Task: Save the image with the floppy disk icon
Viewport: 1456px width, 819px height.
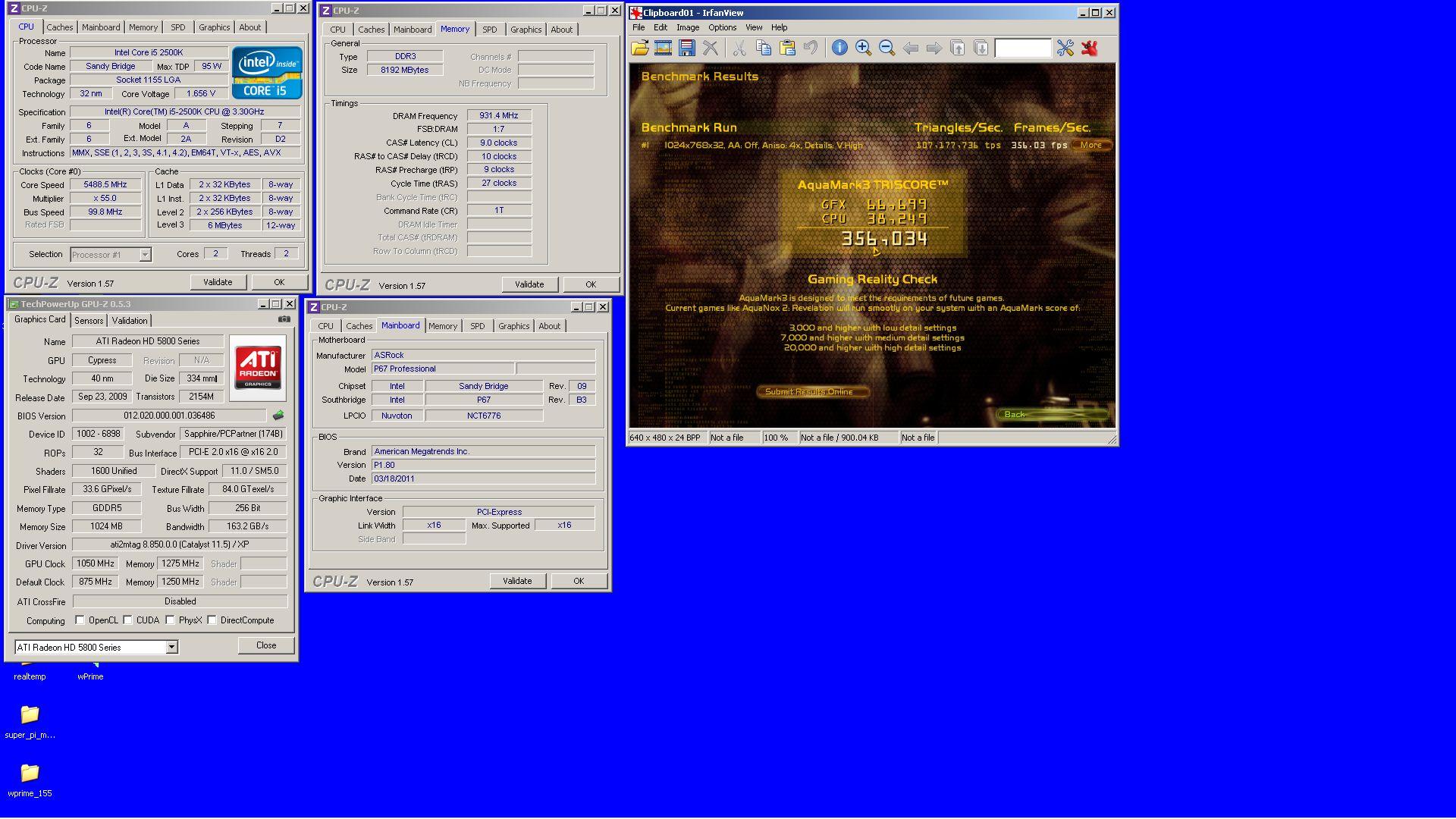Action: (686, 48)
